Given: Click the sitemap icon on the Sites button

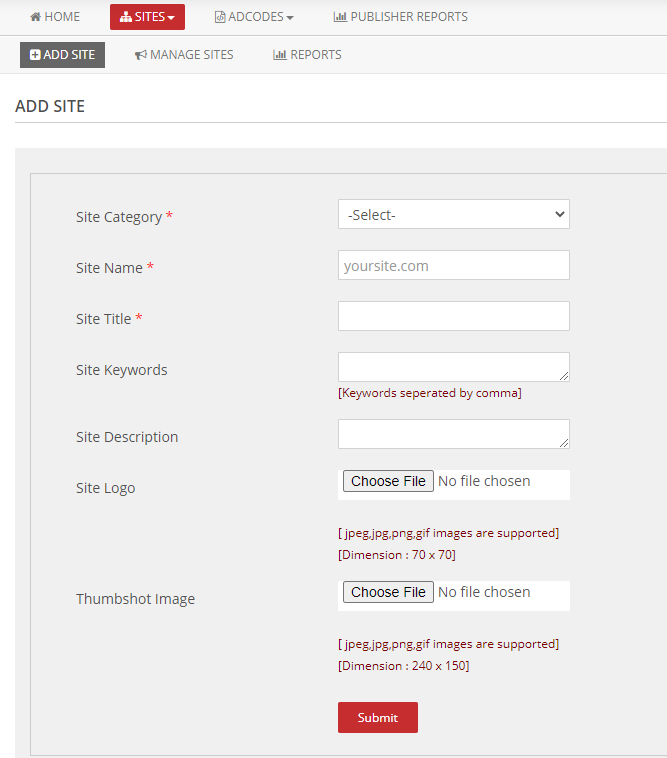Looking at the screenshot, I should pyautogui.click(x=126, y=17).
